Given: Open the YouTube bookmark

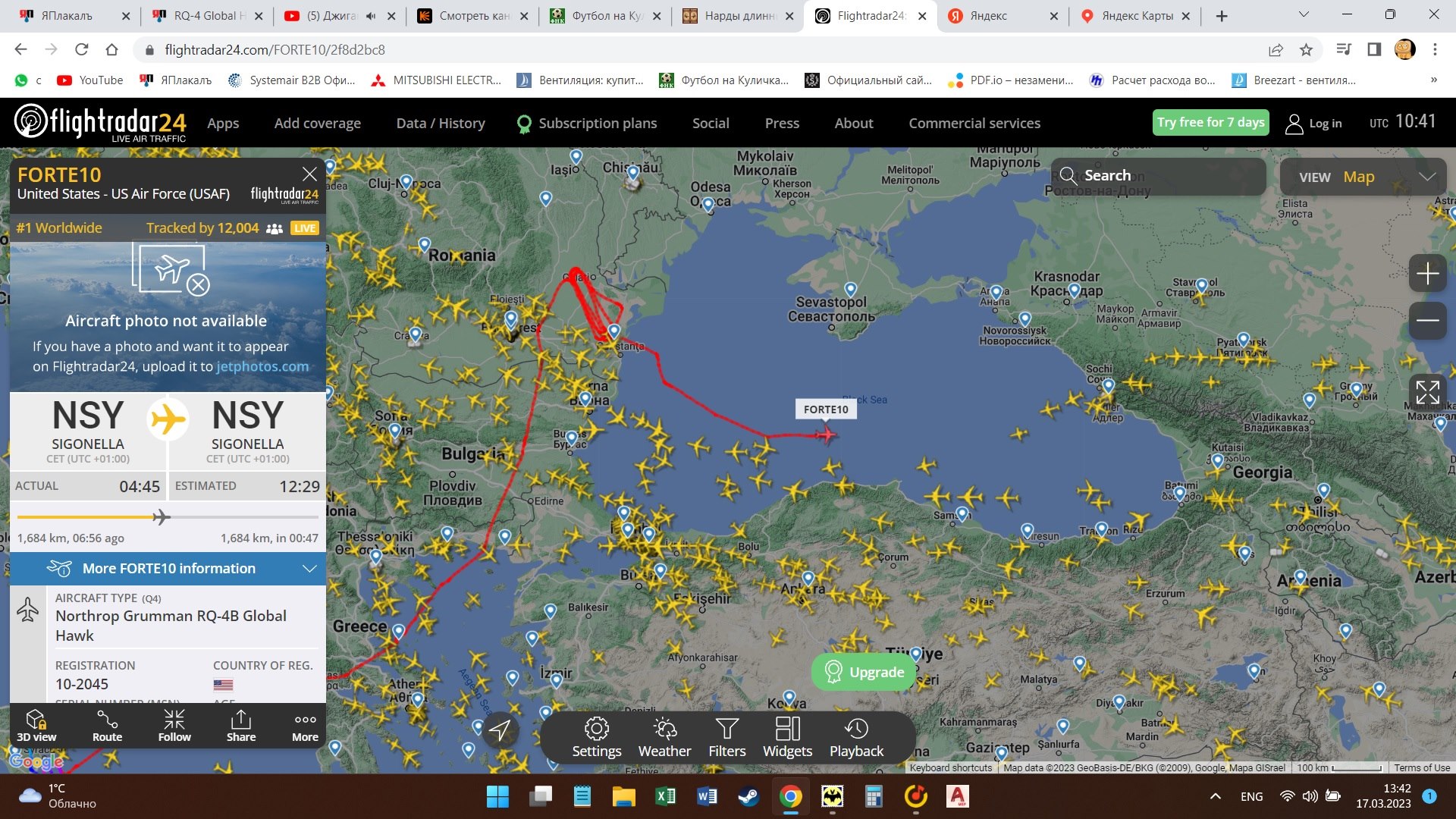Looking at the screenshot, I should pos(90,80).
